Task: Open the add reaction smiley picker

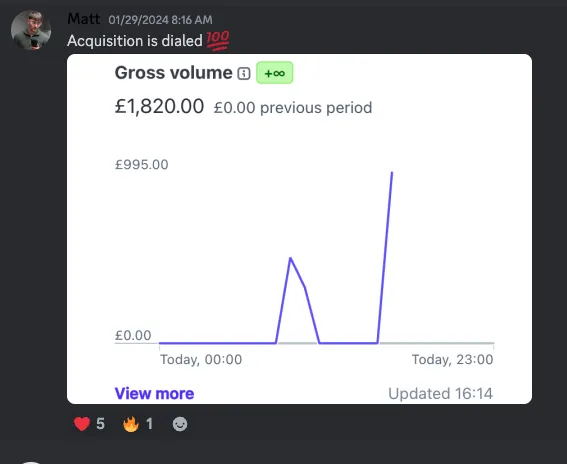Action: [180, 424]
